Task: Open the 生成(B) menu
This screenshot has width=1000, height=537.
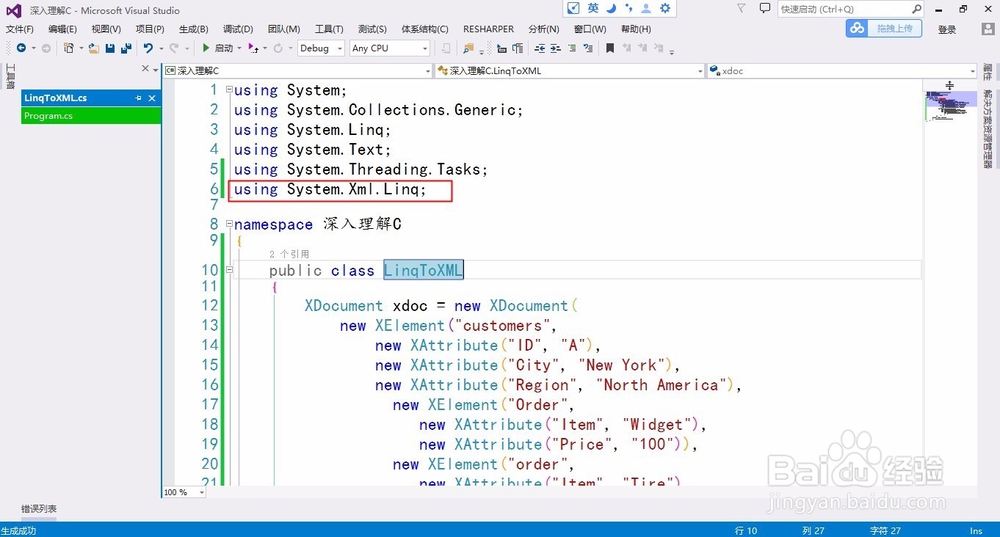Action: click(x=193, y=29)
